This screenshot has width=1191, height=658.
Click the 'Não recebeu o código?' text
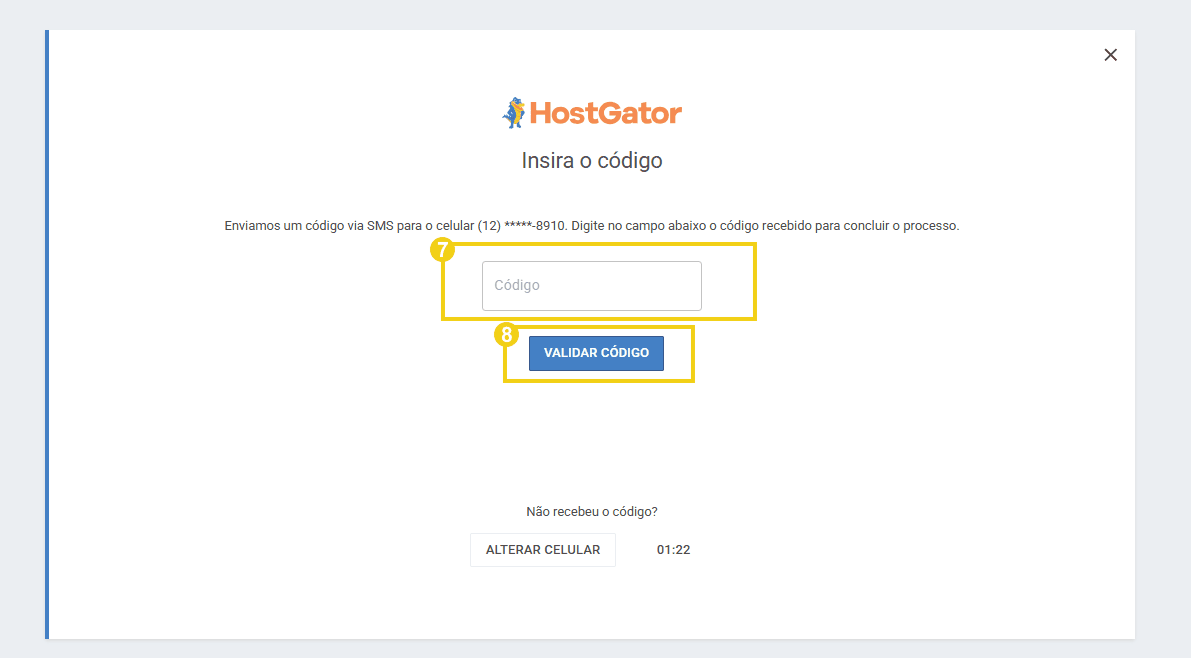click(592, 512)
